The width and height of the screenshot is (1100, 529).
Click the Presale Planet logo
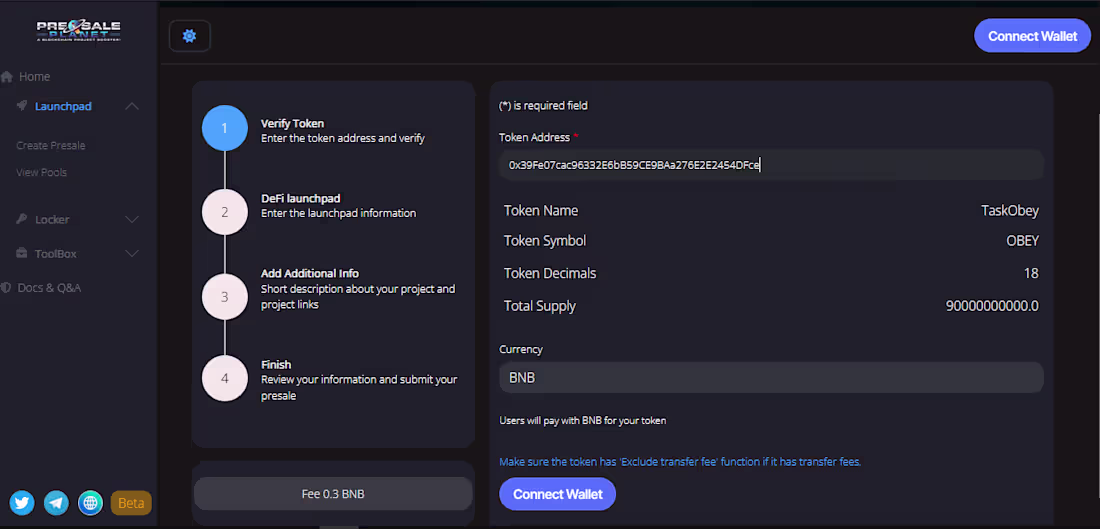point(79,31)
